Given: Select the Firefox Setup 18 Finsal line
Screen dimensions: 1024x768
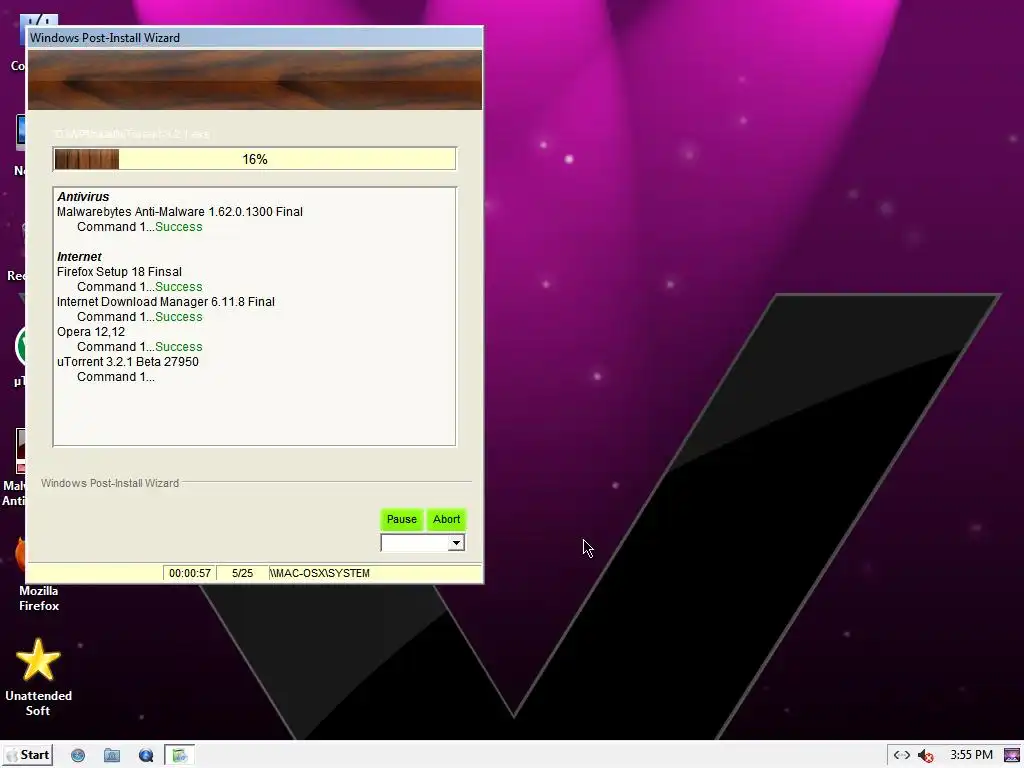Looking at the screenshot, I should click(x=120, y=272).
